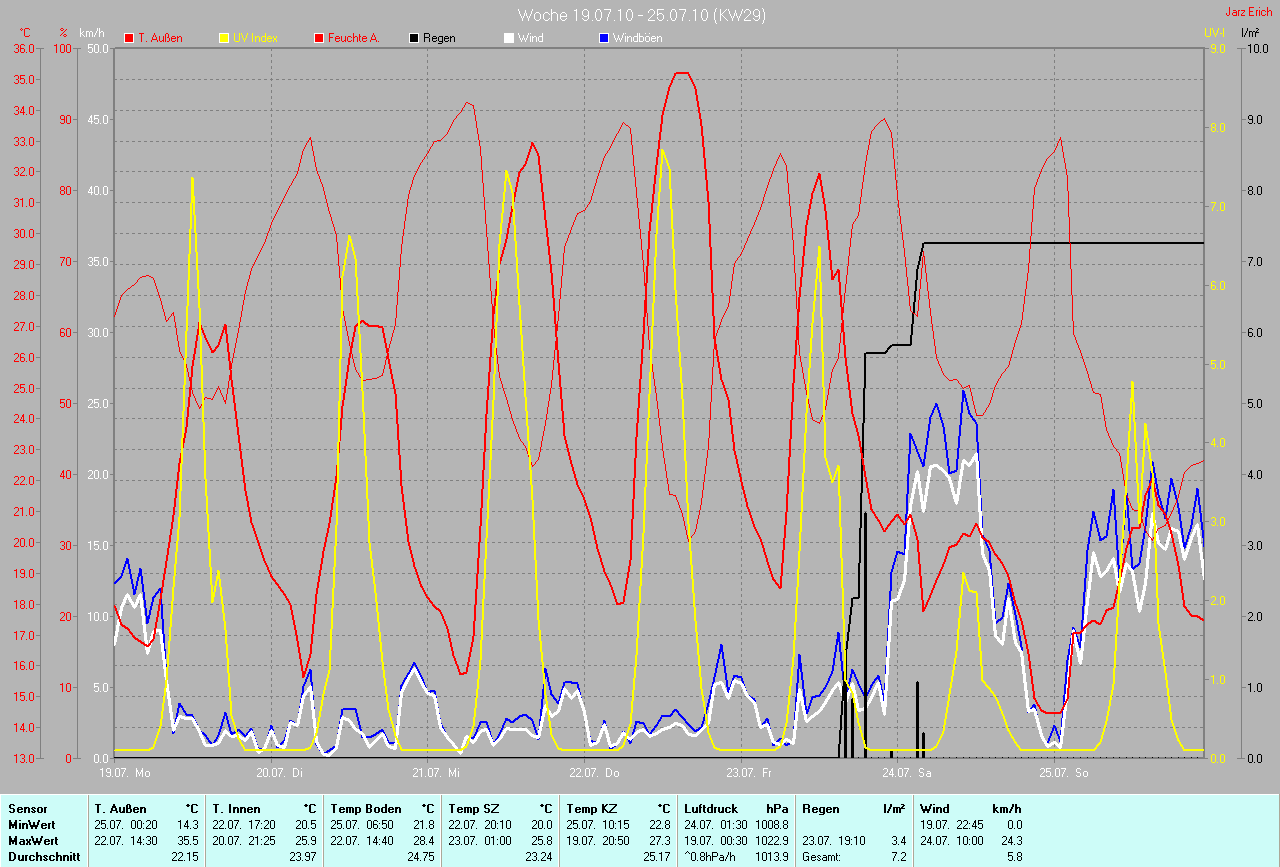Viewport: 1280px width, 867px height.
Task: Click the "24.07. Sa" date axis label
Action: point(906,773)
